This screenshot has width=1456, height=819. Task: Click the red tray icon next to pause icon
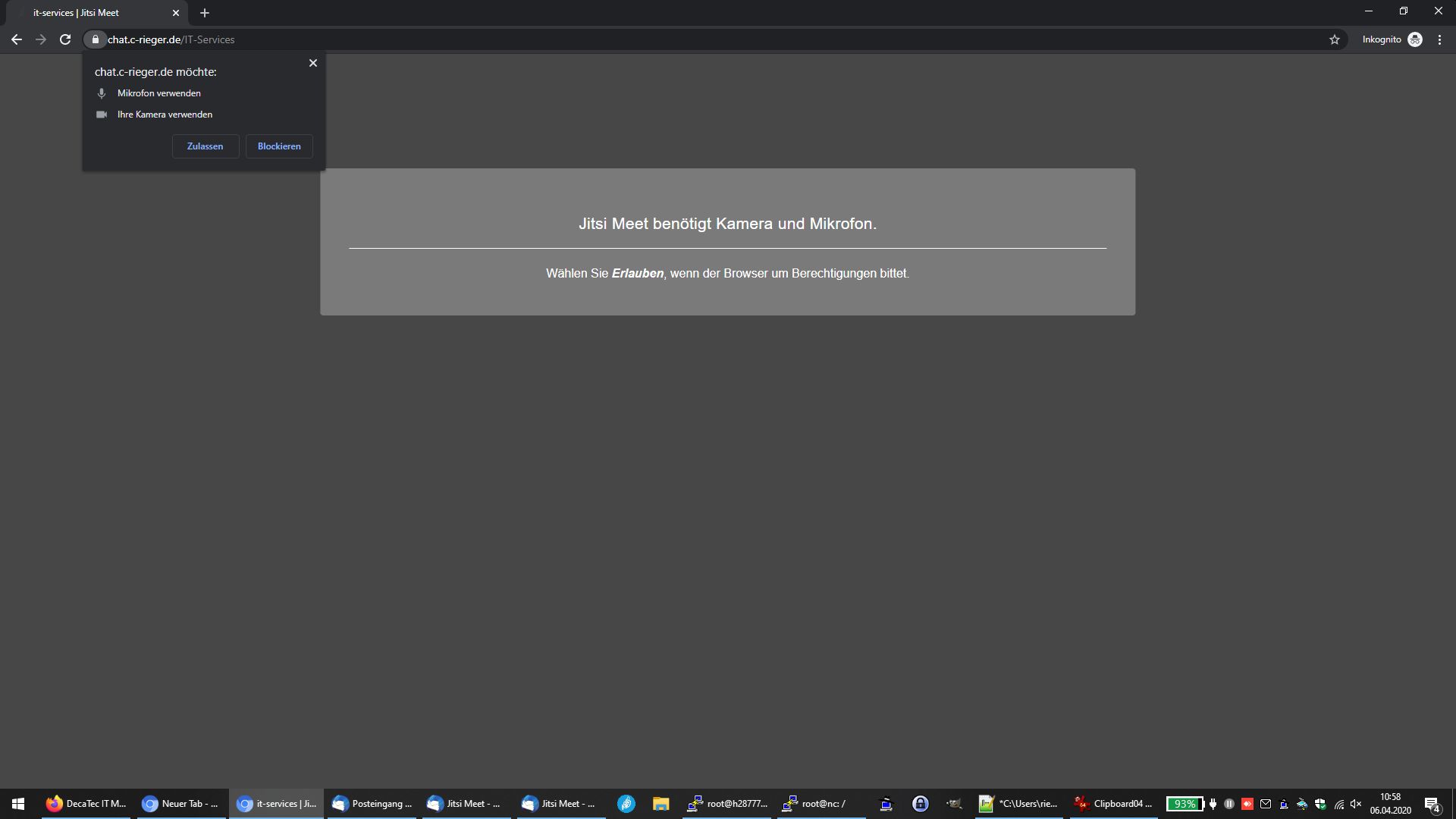[x=1247, y=804]
